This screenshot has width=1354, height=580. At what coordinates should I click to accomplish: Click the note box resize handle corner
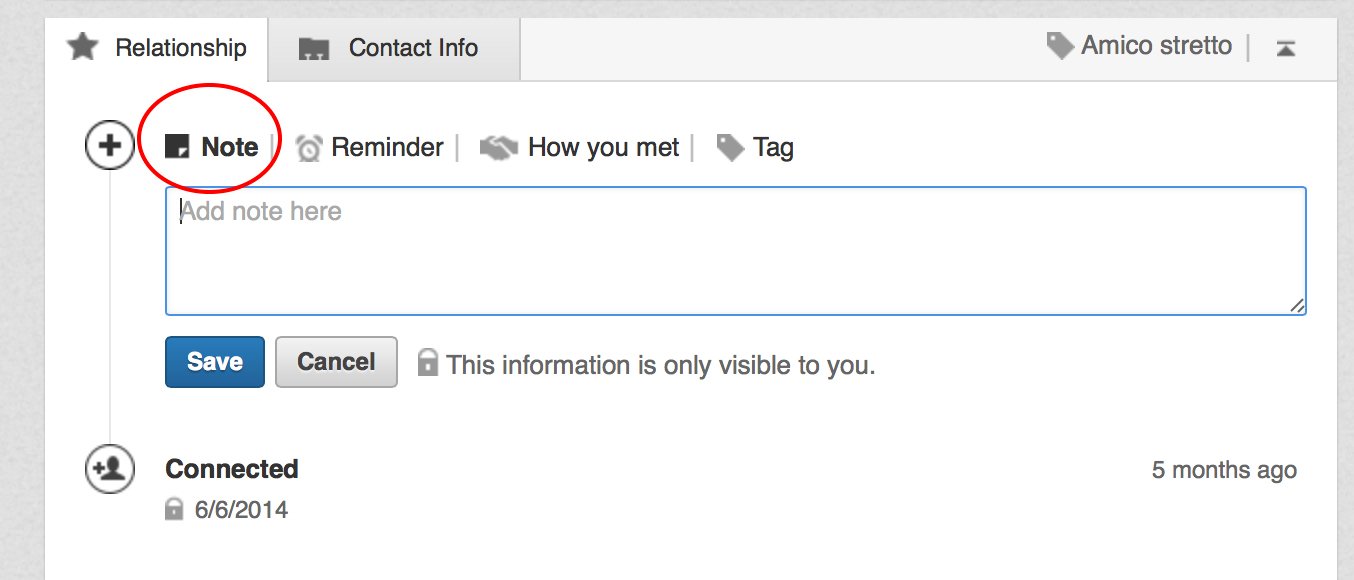1296,306
